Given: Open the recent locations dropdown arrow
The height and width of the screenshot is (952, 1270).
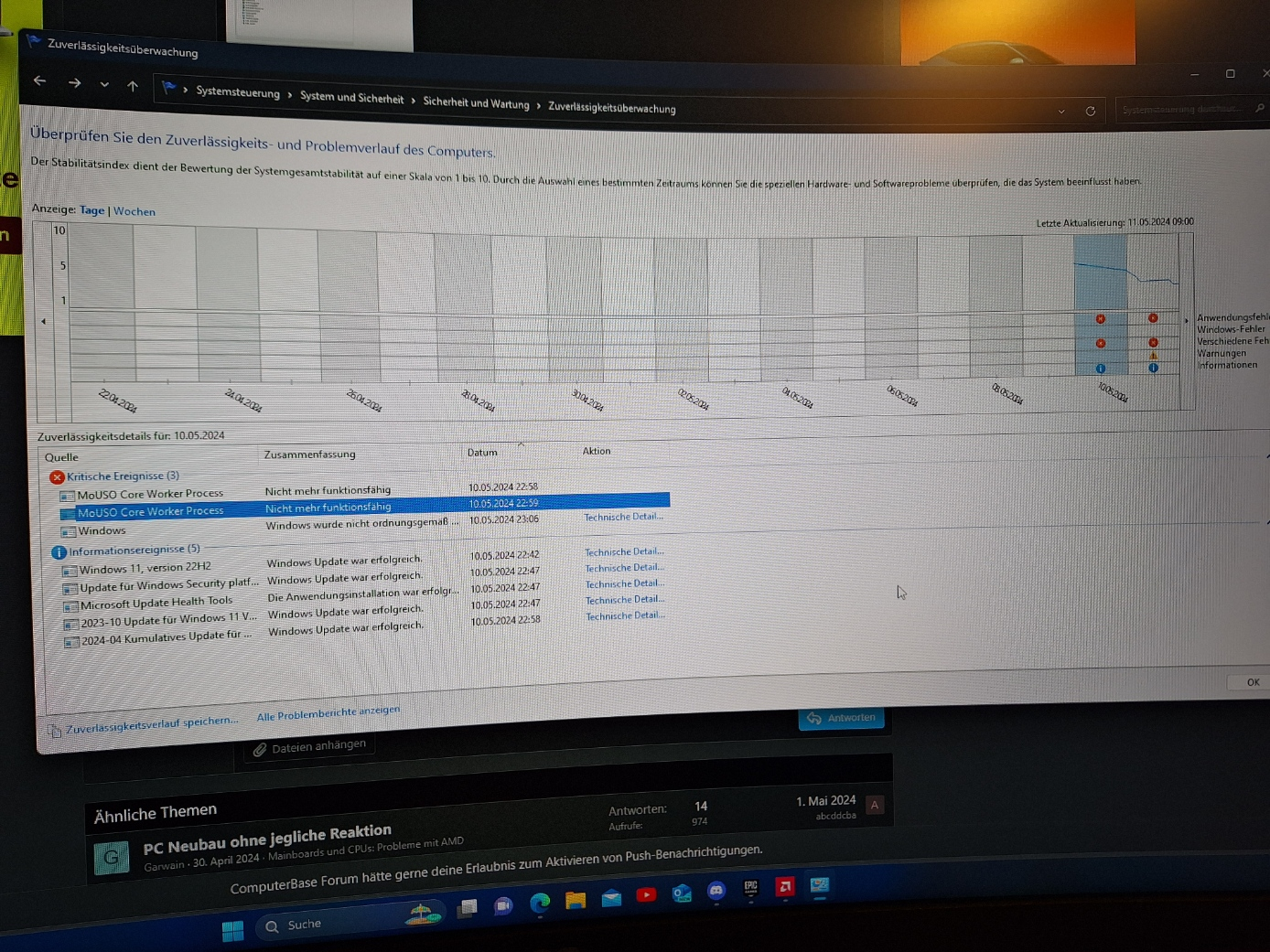Looking at the screenshot, I should pos(104,84).
